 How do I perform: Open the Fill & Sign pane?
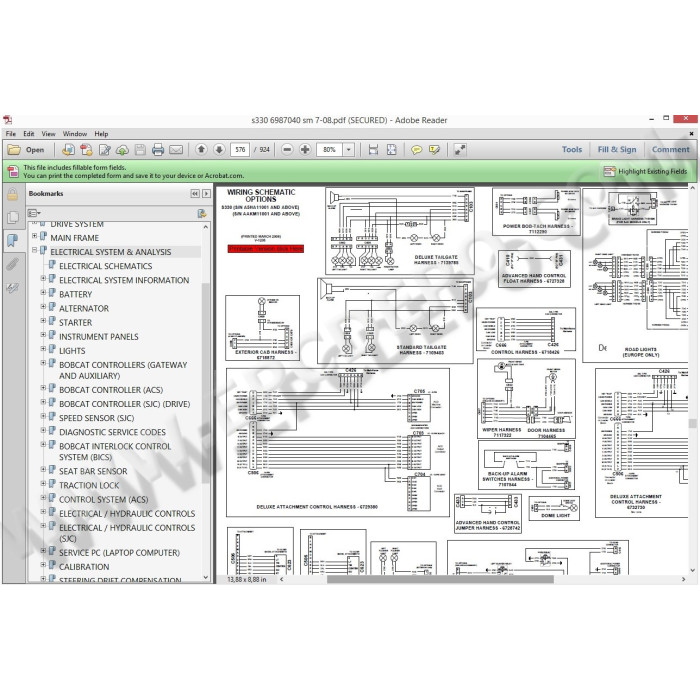[617, 150]
